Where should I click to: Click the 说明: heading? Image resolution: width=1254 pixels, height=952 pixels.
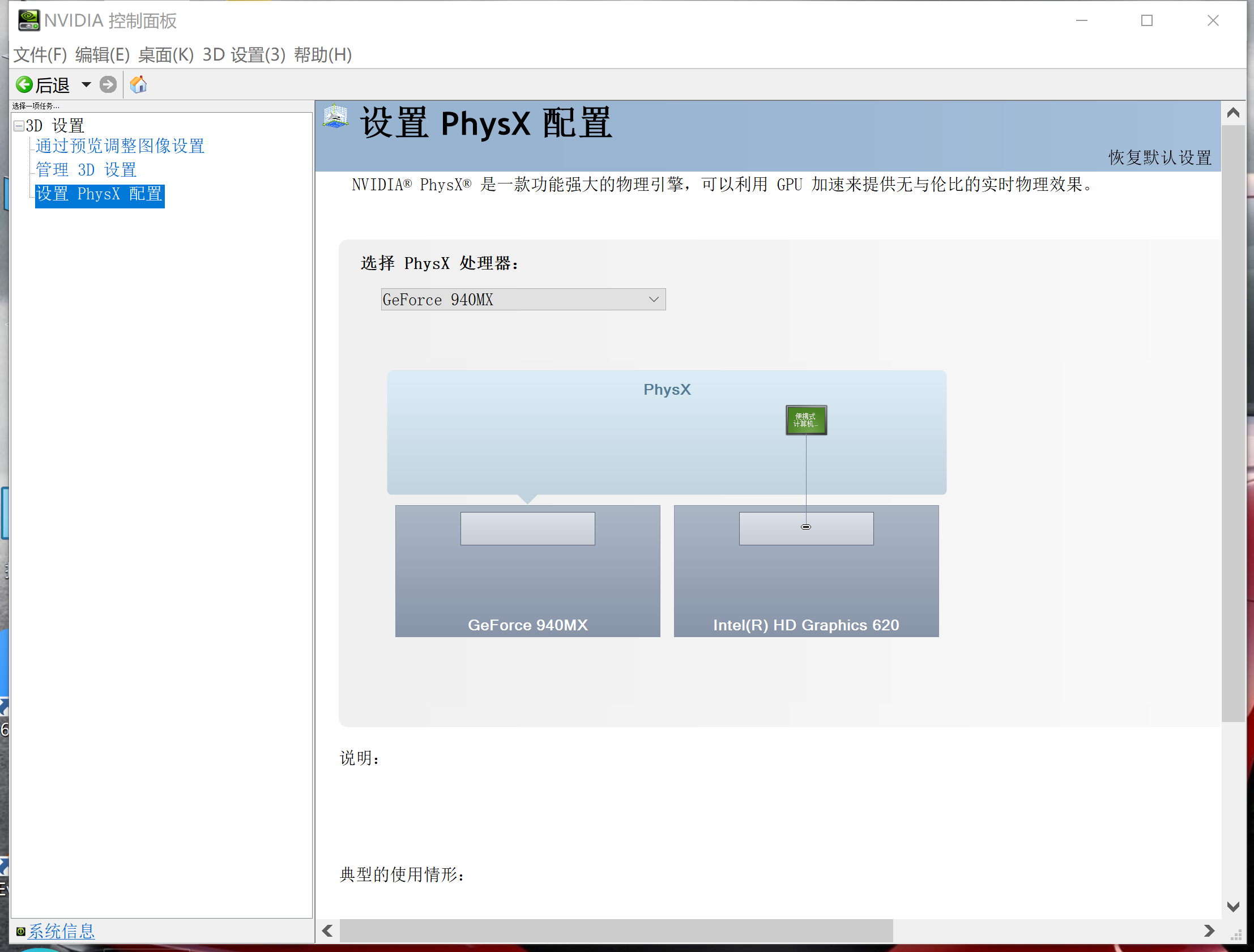click(x=360, y=758)
